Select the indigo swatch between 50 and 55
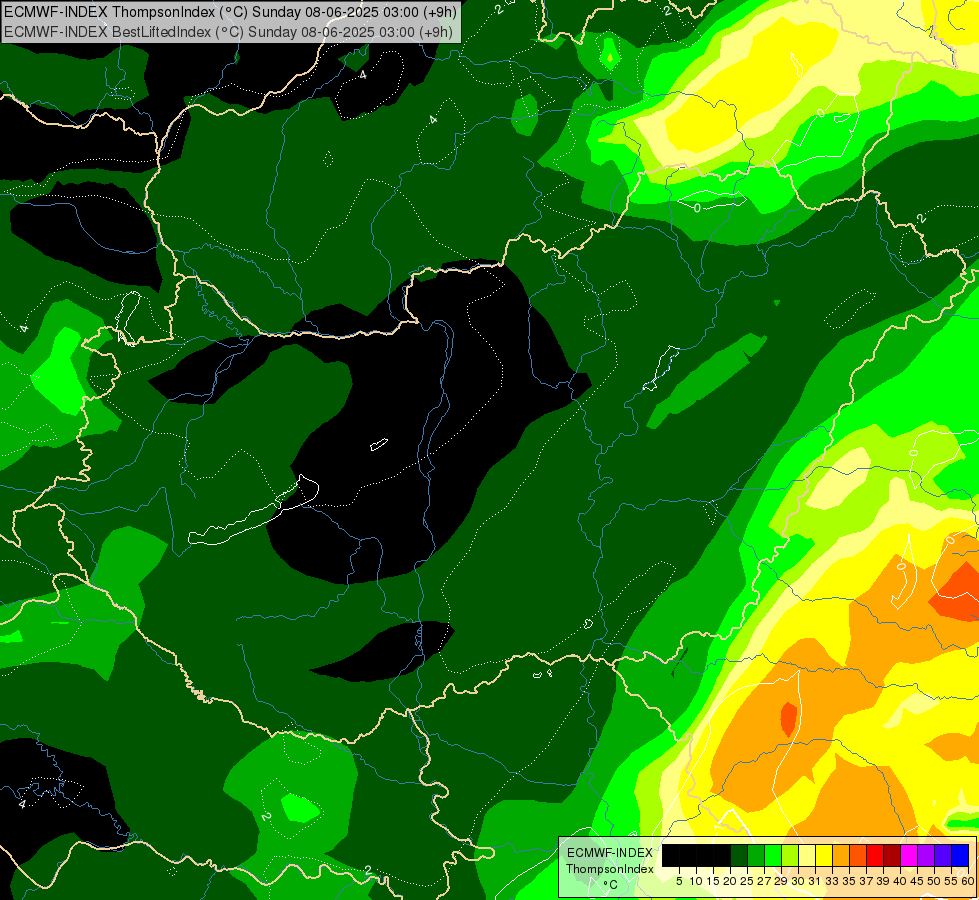 tap(943, 855)
